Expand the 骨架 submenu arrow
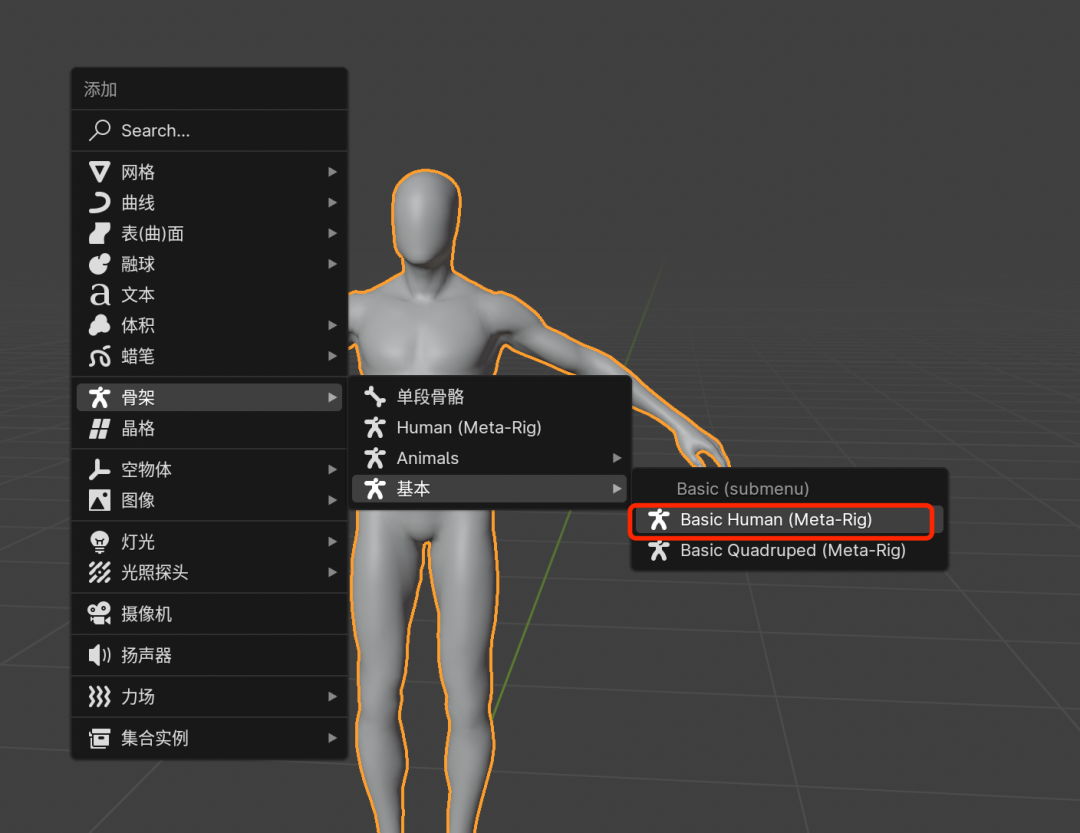The height and width of the screenshot is (833, 1080). tap(333, 398)
